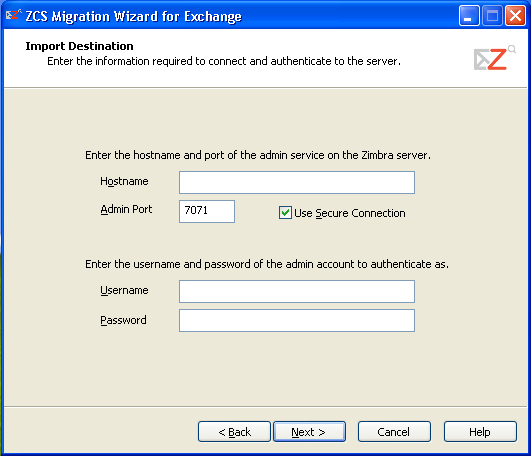
Task: Toggle the Use Secure Connection checkbox
Action: click(285, 213)
